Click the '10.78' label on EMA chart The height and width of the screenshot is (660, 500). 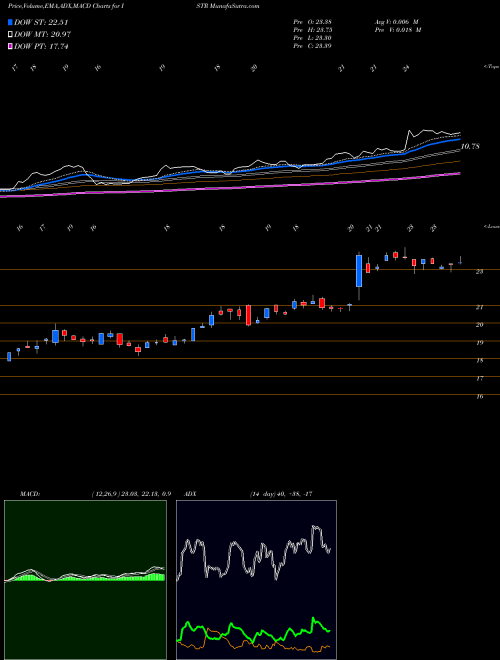[x=470, y=146]
